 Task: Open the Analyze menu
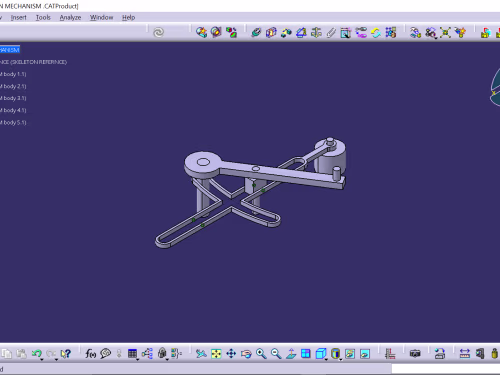click(70, 17)
